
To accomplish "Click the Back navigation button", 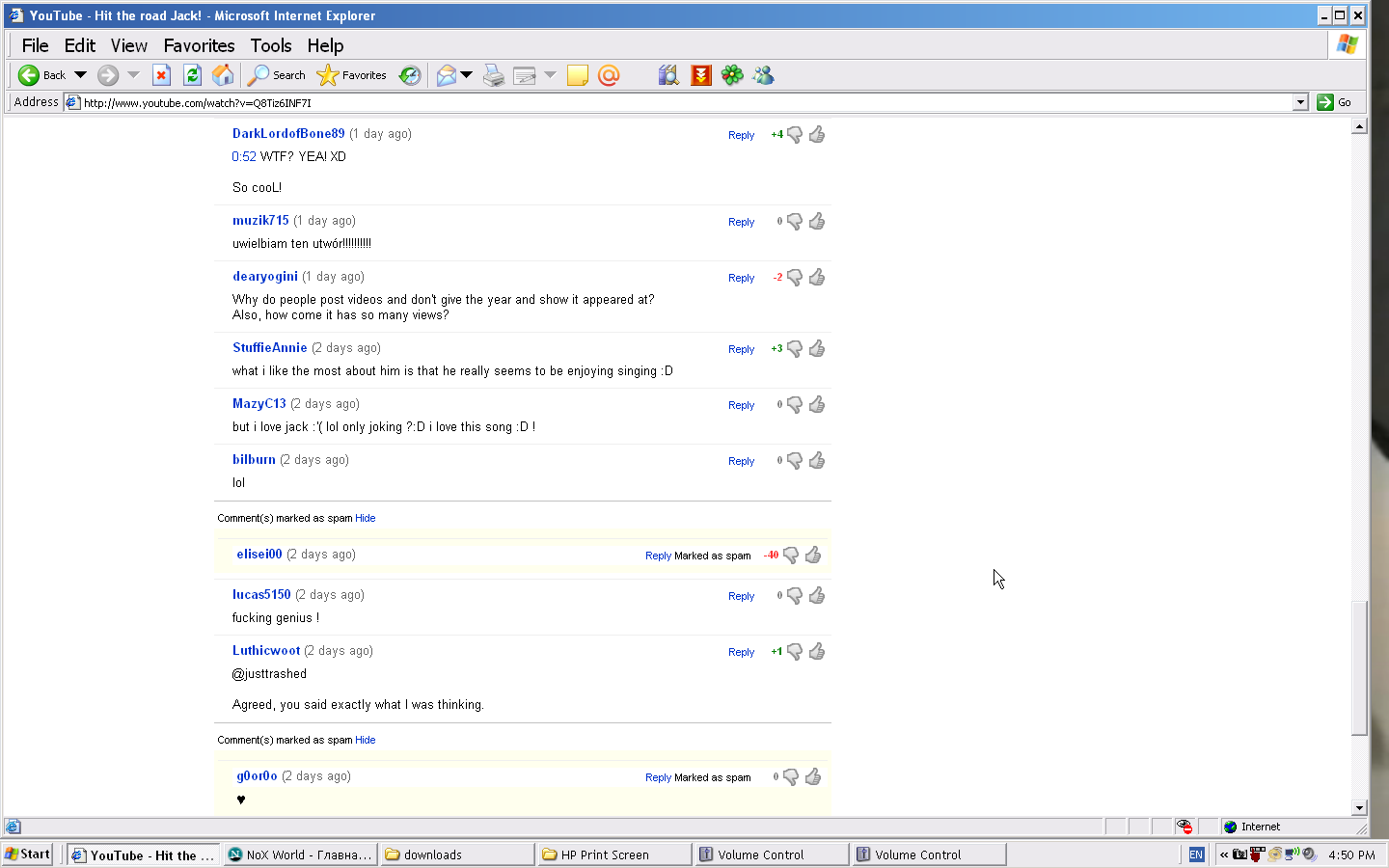I will [42, 75].
